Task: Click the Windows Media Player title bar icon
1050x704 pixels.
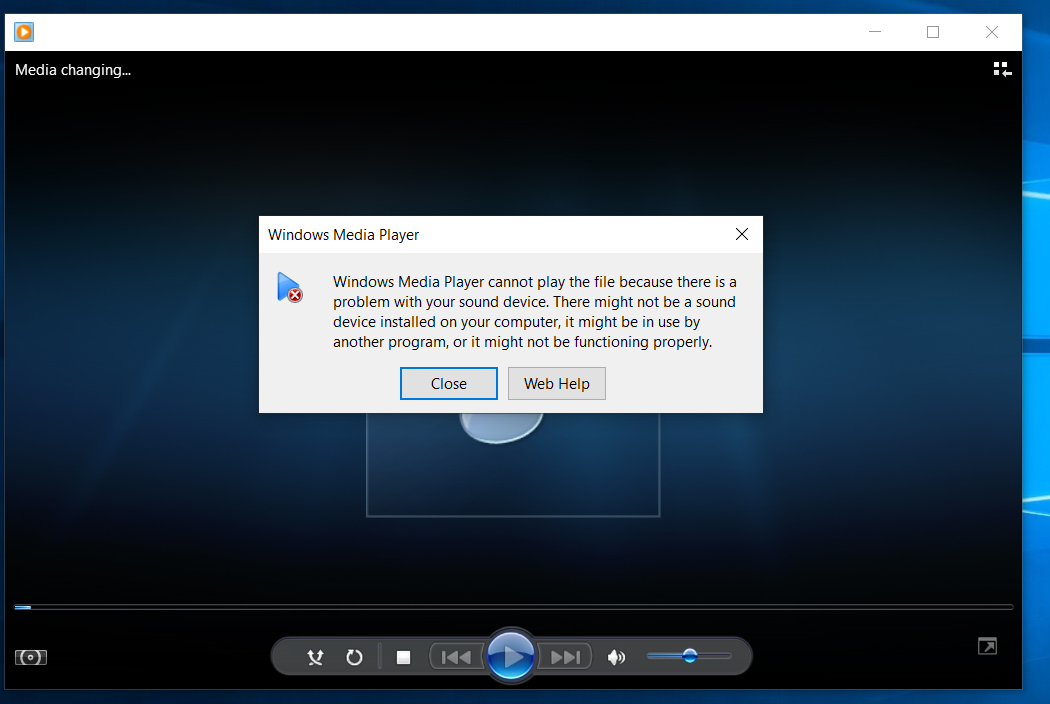Action: point(23,31)
